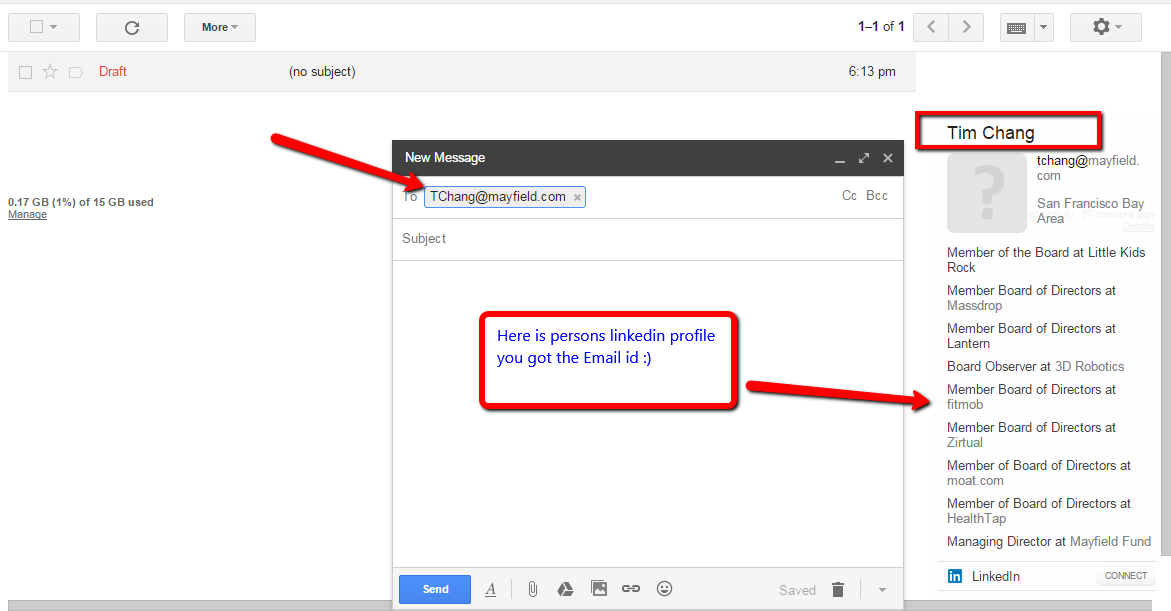The height and width of the screenshot is (611, 1171).
Task: Expand more options arrow next to trash
Action: (882, 590)
